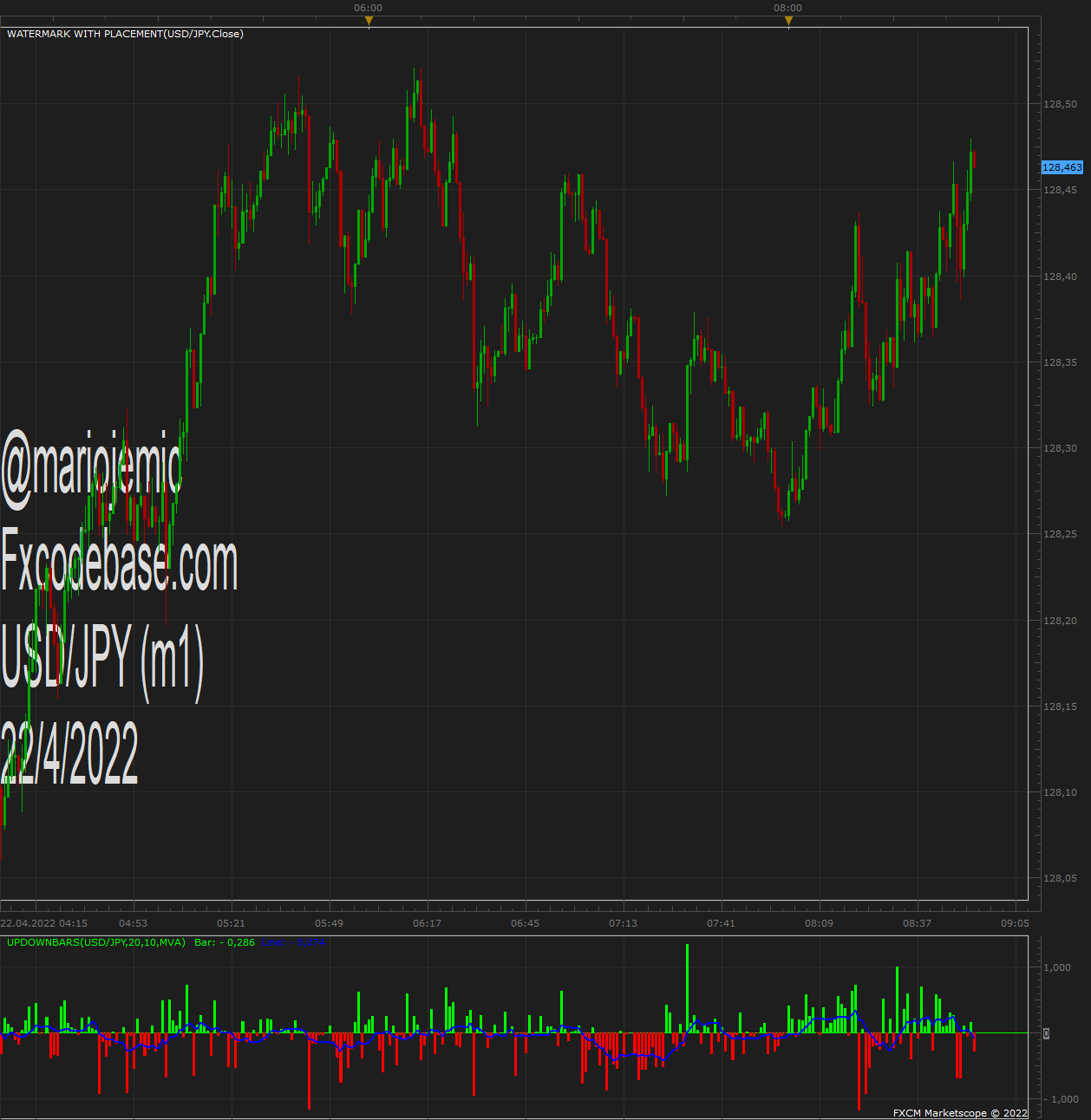
Task: Click the 128,05 price axis label
Action: (x=1060, y=878)
